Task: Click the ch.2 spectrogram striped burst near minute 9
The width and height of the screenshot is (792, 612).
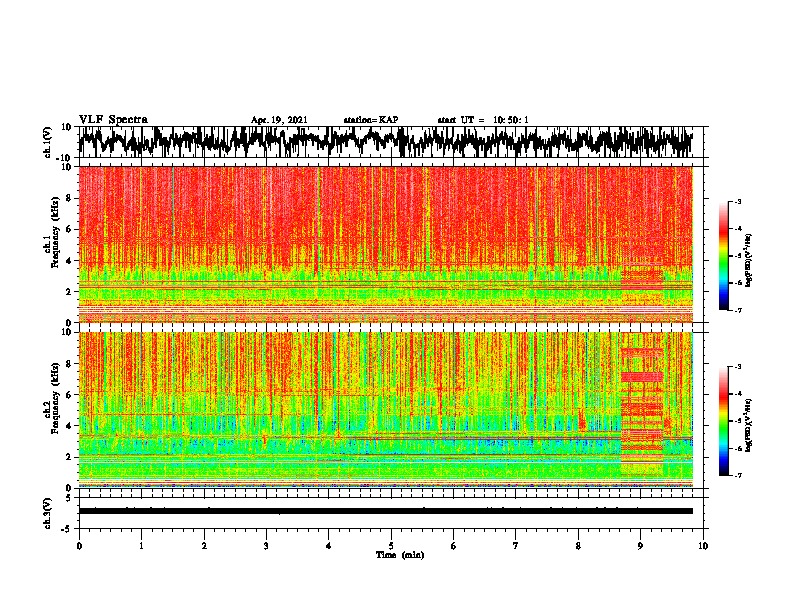Action: [x=641, y=404]
